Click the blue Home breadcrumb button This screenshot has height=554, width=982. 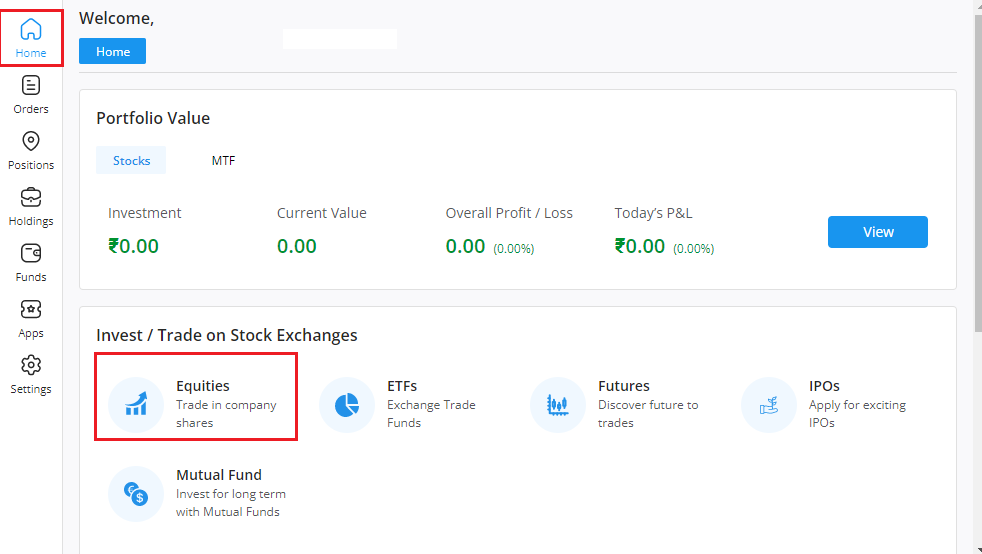click(x=112, y=52)
